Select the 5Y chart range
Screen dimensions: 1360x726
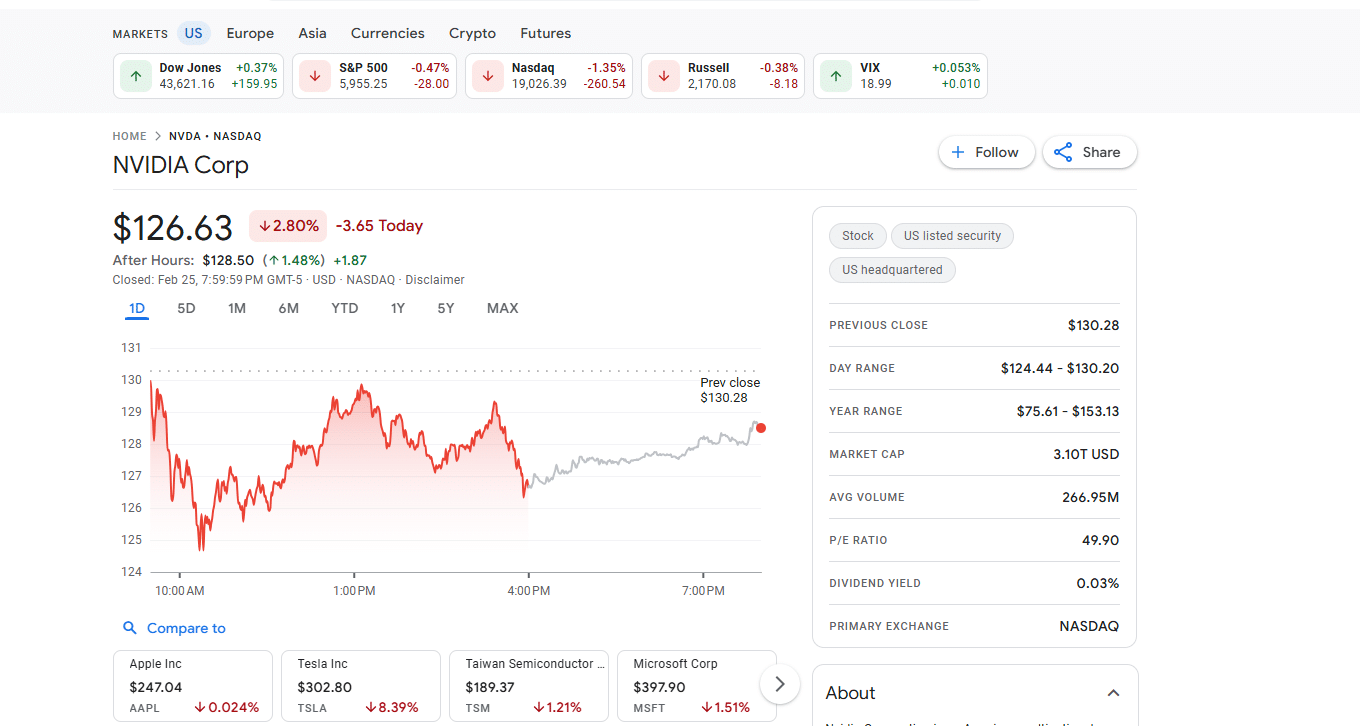[446, 308]
